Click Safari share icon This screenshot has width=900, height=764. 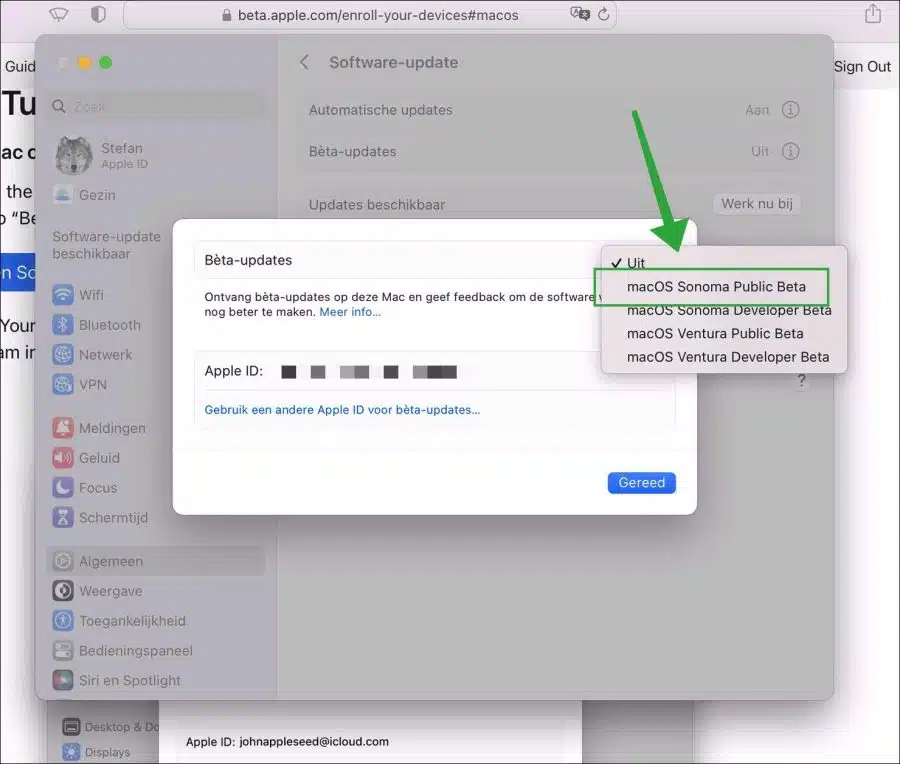coord(872,13)
